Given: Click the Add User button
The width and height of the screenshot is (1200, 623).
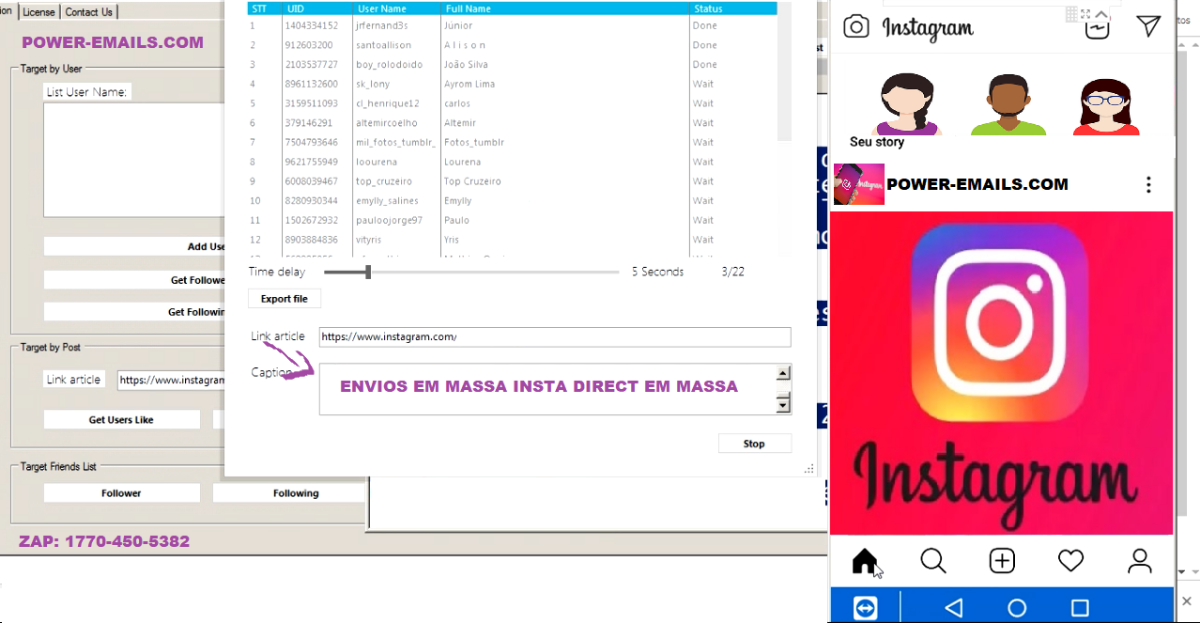Looking at the screenshot, I should pos(133,246).
